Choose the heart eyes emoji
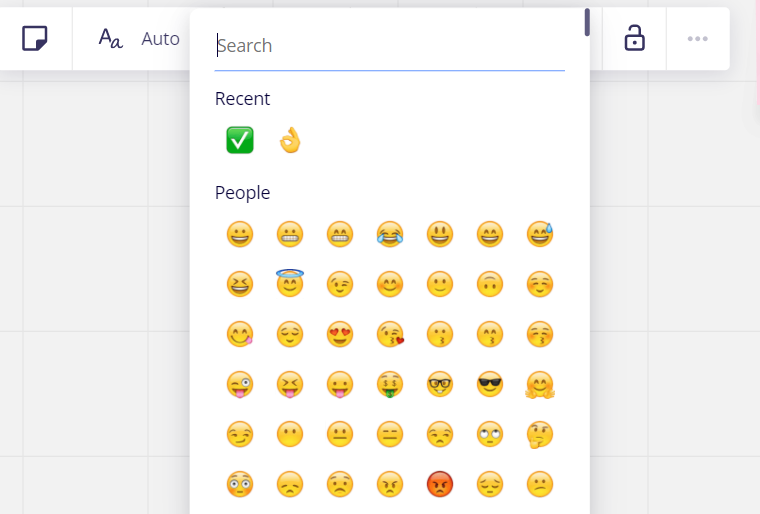This screenshot has height=514, width=760. (340, 334)
